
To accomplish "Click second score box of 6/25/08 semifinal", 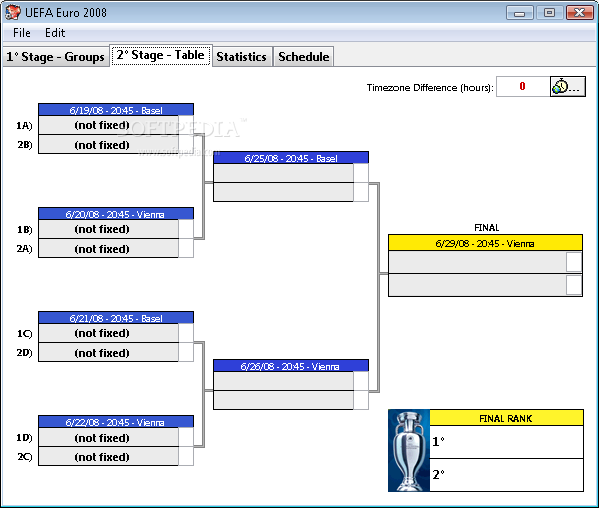I will (361, 192).
